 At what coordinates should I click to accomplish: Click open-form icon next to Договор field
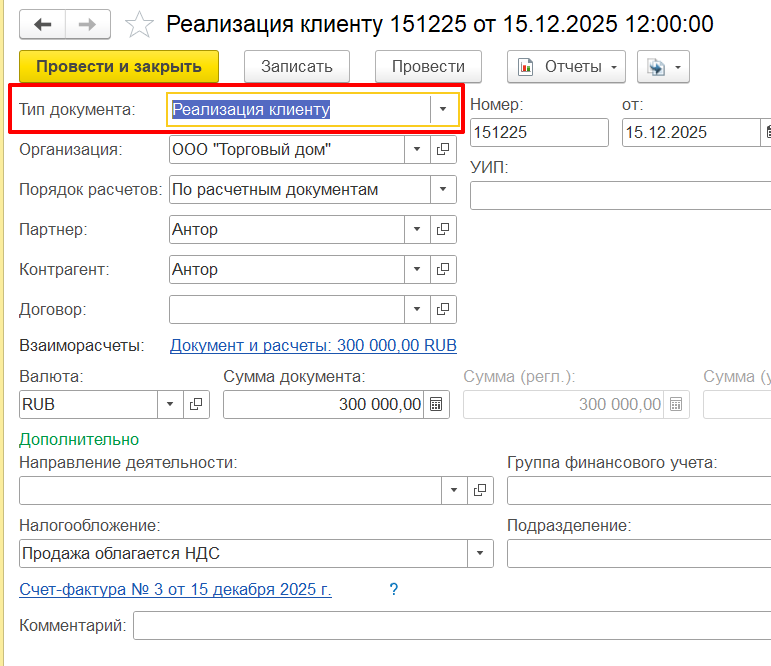pos(444,310)
